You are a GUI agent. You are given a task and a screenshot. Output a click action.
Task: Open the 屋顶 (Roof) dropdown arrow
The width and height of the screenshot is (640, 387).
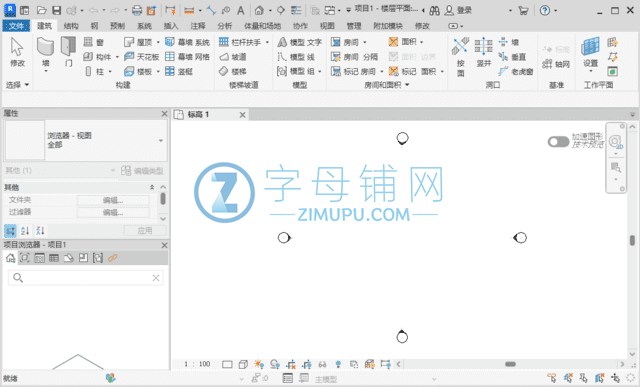[158, 42]
